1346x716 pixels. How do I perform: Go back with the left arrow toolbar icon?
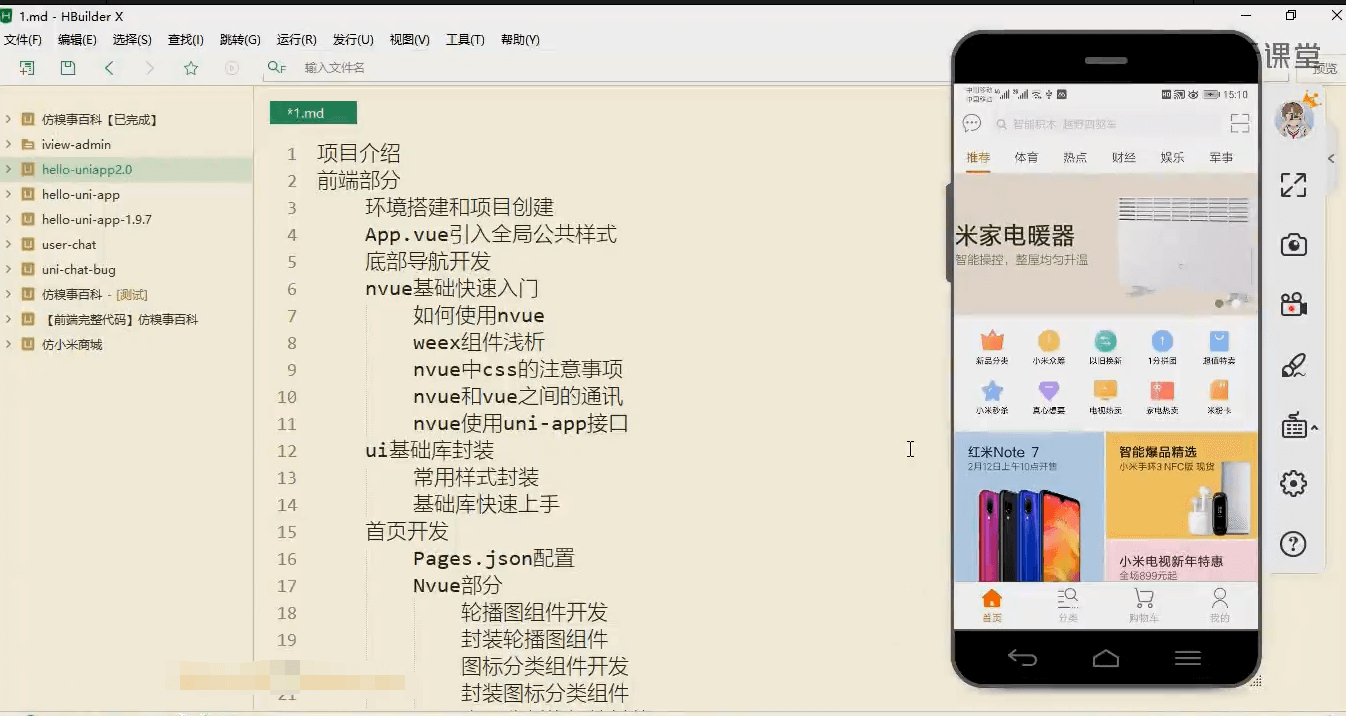click(x=109, y=68)
